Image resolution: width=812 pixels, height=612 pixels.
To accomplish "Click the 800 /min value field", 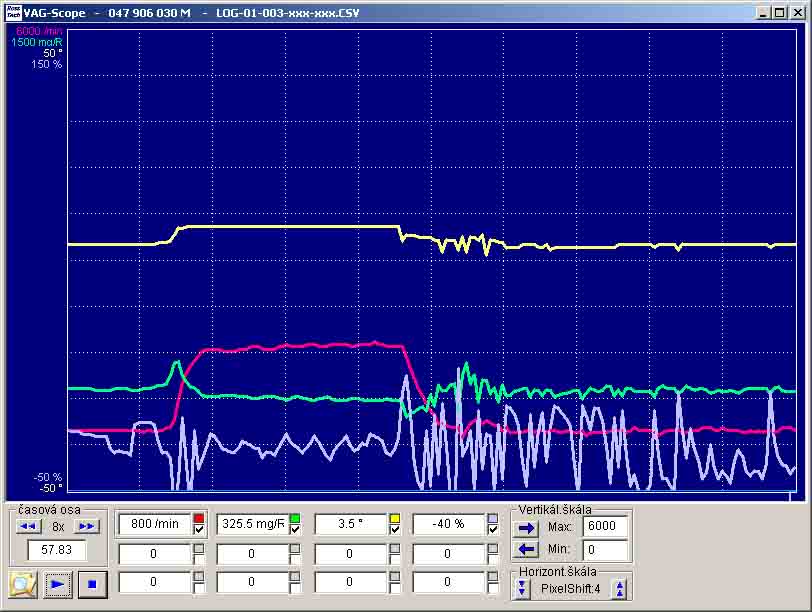I will pos(155,524).
